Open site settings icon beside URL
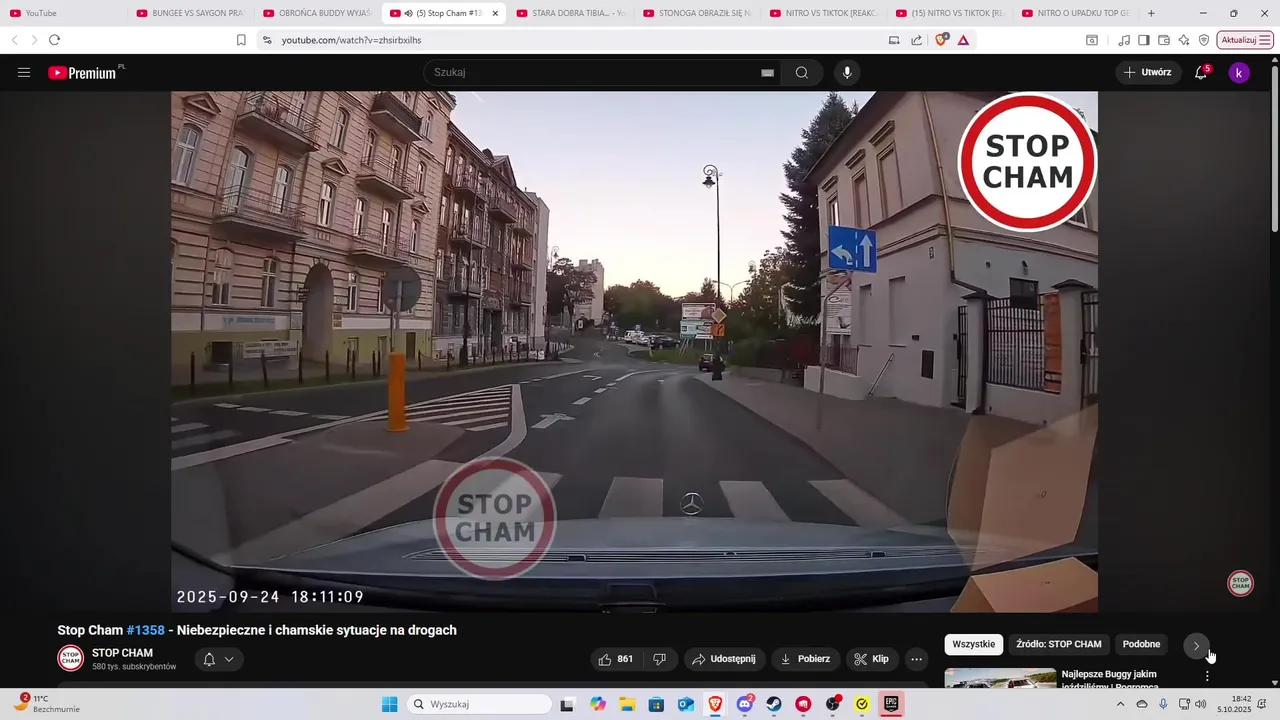Image resolution: width=1280 pixels, height=720 pixels. (x=266, y=40)
